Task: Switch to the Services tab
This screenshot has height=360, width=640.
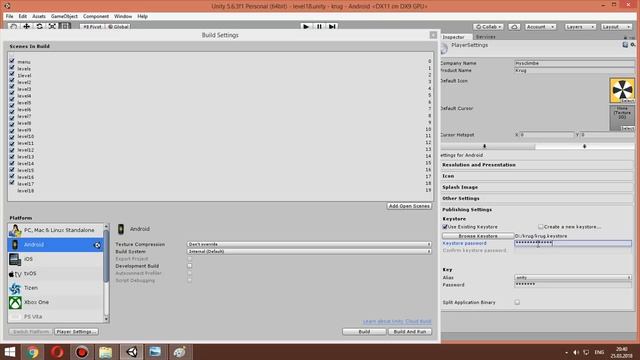Action: click(486, 37)
